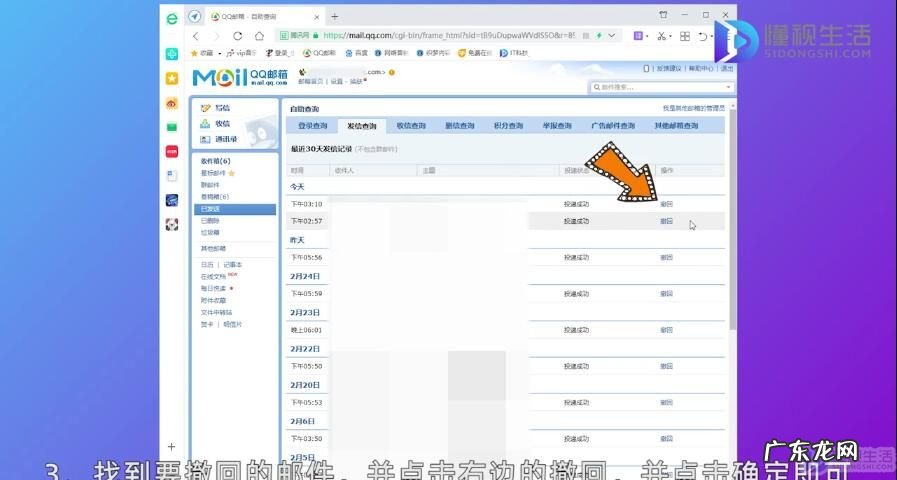Open the 垃圾箱 junk folder

click(x=210, y=233)
